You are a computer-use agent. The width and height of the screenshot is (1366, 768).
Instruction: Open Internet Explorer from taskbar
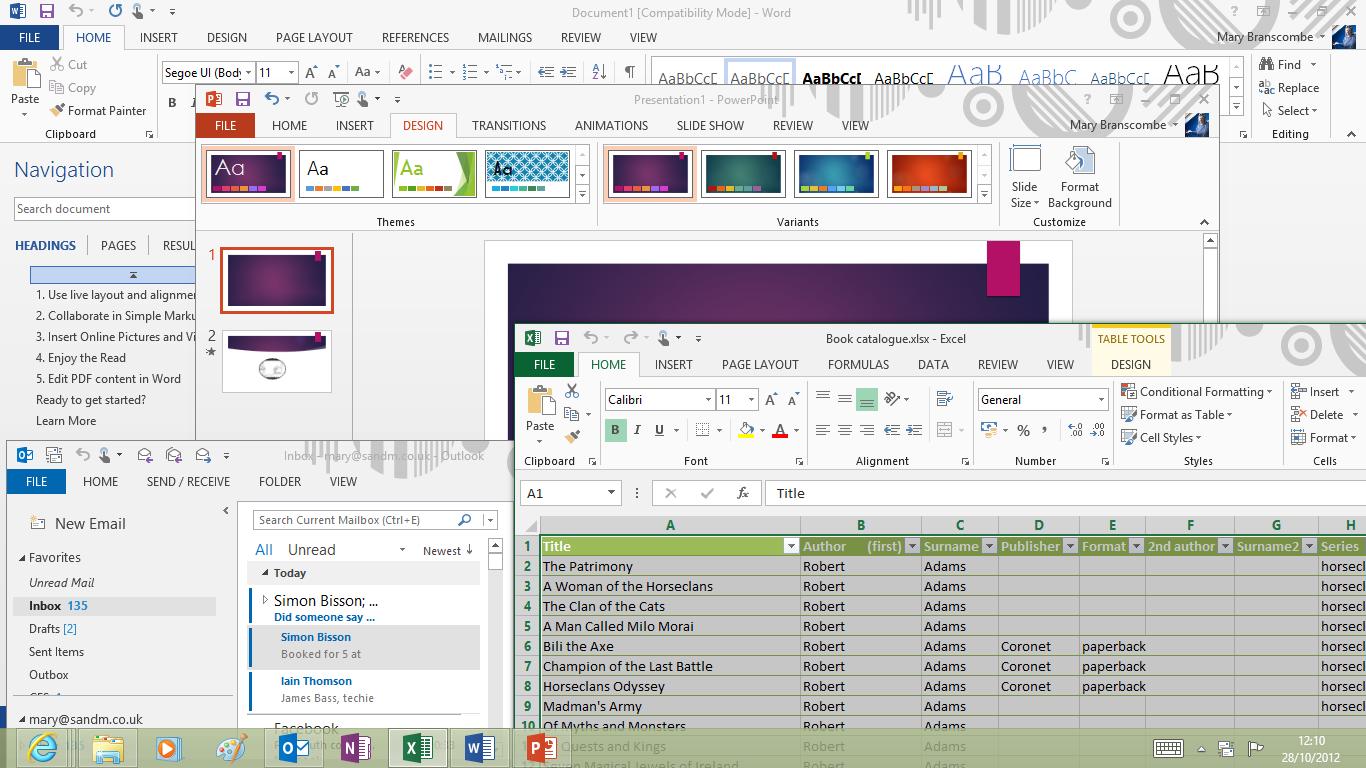pyautogui.click(x=42, y=747)
